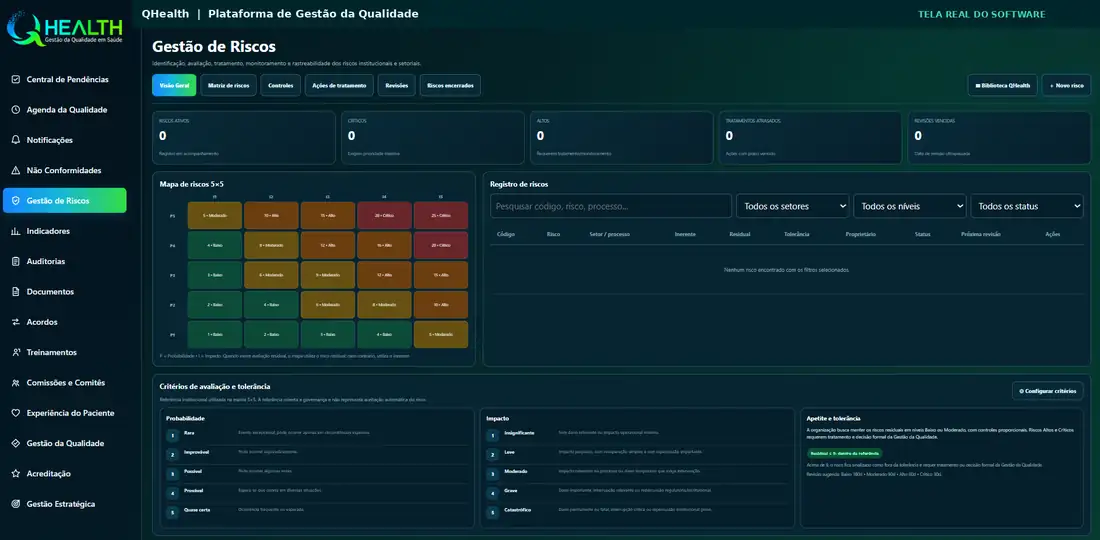Click the Improvável probability row
1100x540 pixels.
coord(317,454)
